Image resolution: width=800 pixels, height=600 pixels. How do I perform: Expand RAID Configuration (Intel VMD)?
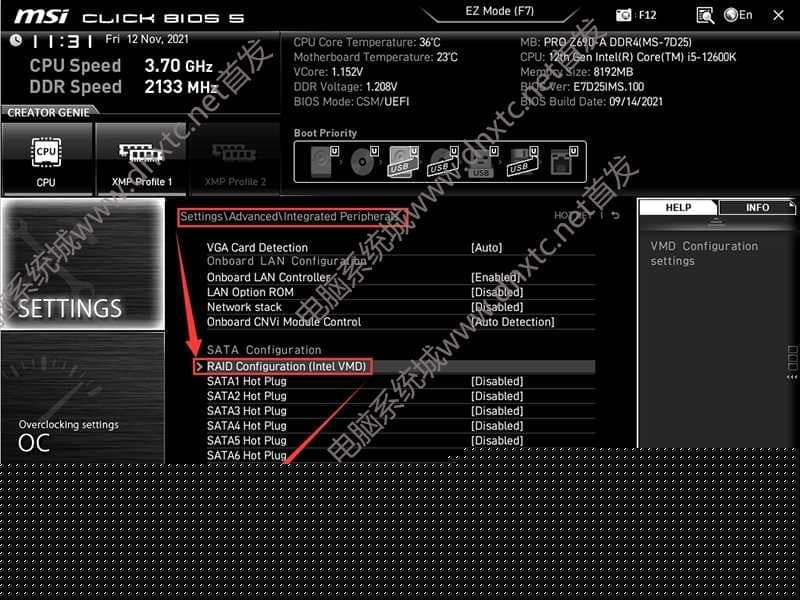(x=287, y=366)
